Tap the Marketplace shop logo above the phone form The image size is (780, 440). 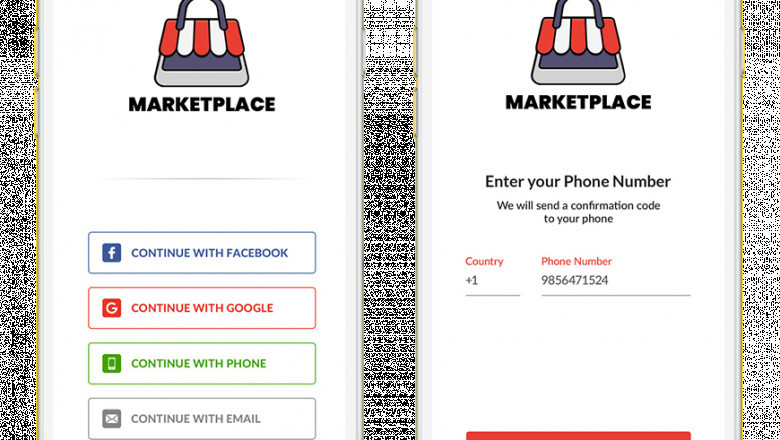coord(578,42)
